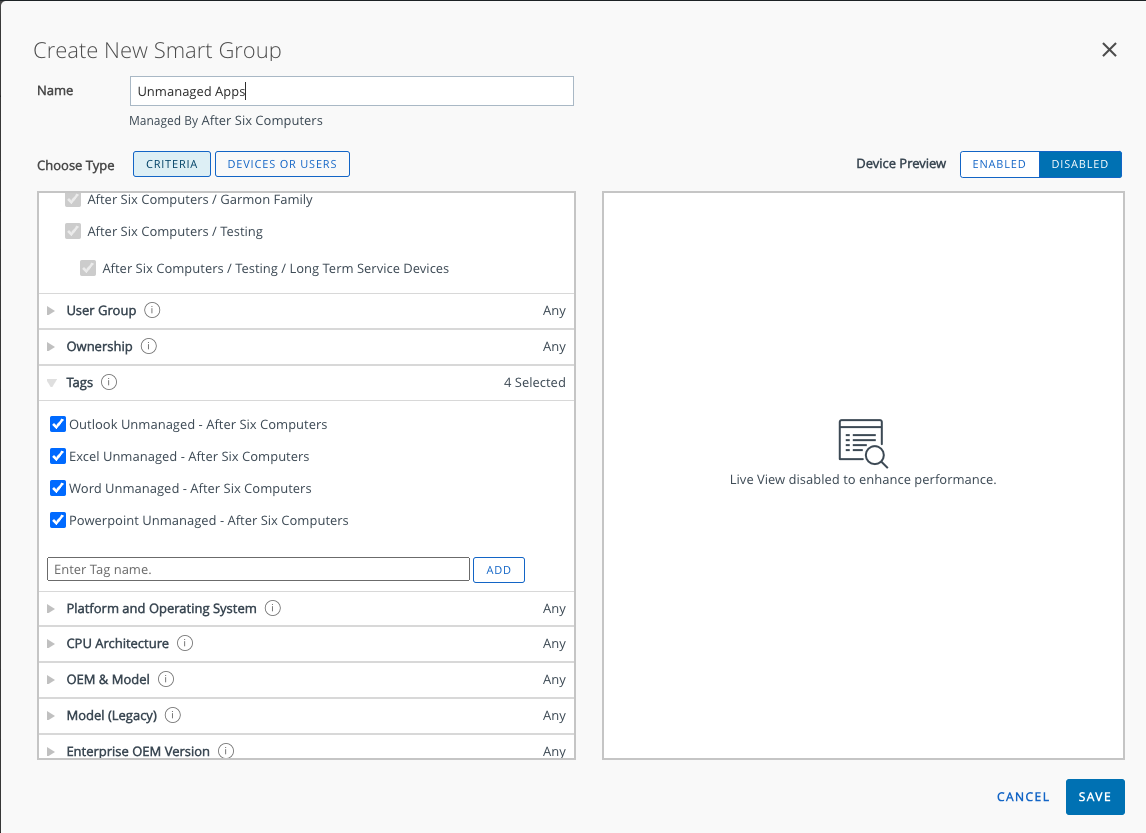Click into the Name input field

(352, 91)
